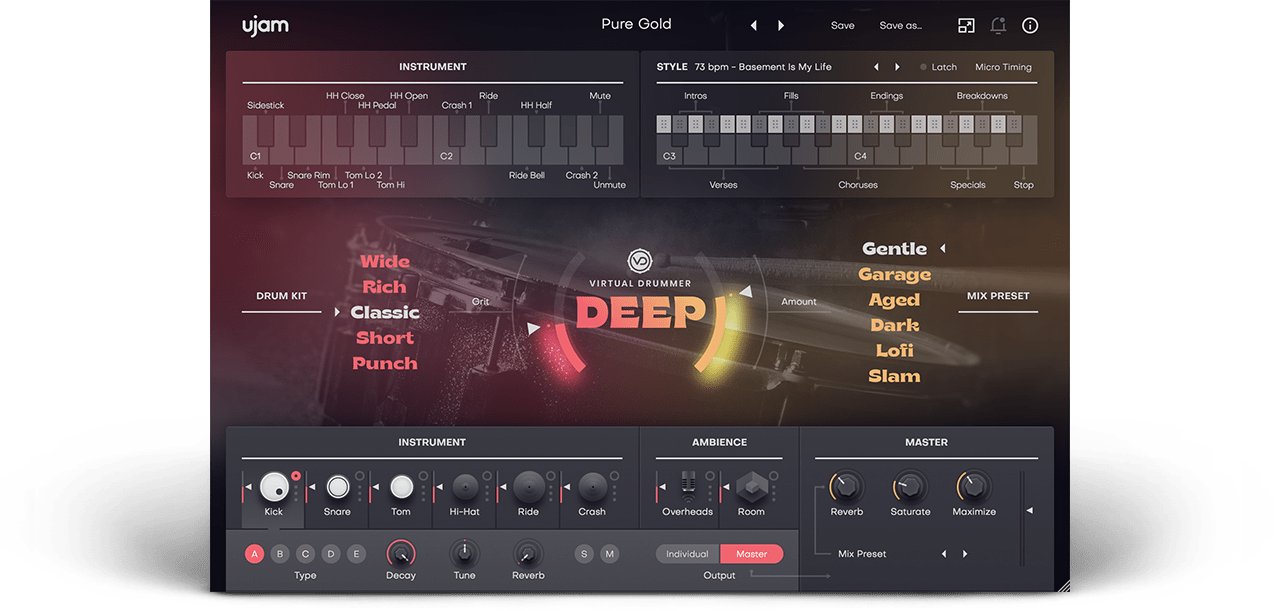1275x611 pixels.
Task: Select the Classic drum kit
Action: [x=385, y=313]
